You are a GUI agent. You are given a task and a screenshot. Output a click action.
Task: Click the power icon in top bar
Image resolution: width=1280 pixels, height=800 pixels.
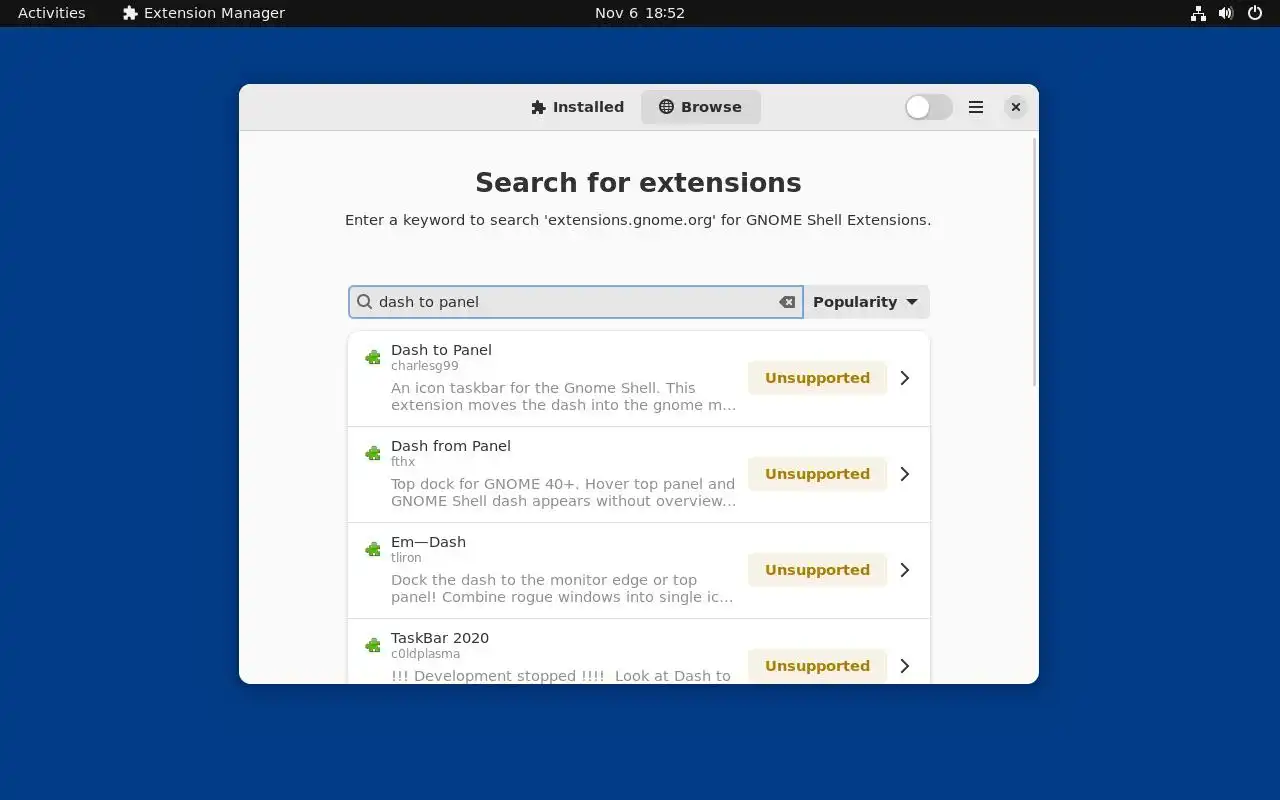click(1255, 13)
